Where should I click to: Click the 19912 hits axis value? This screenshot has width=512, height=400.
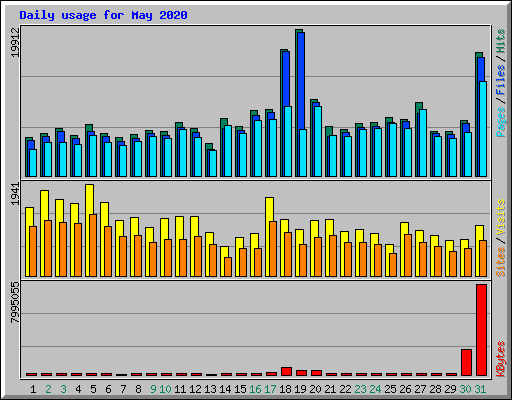15,42
